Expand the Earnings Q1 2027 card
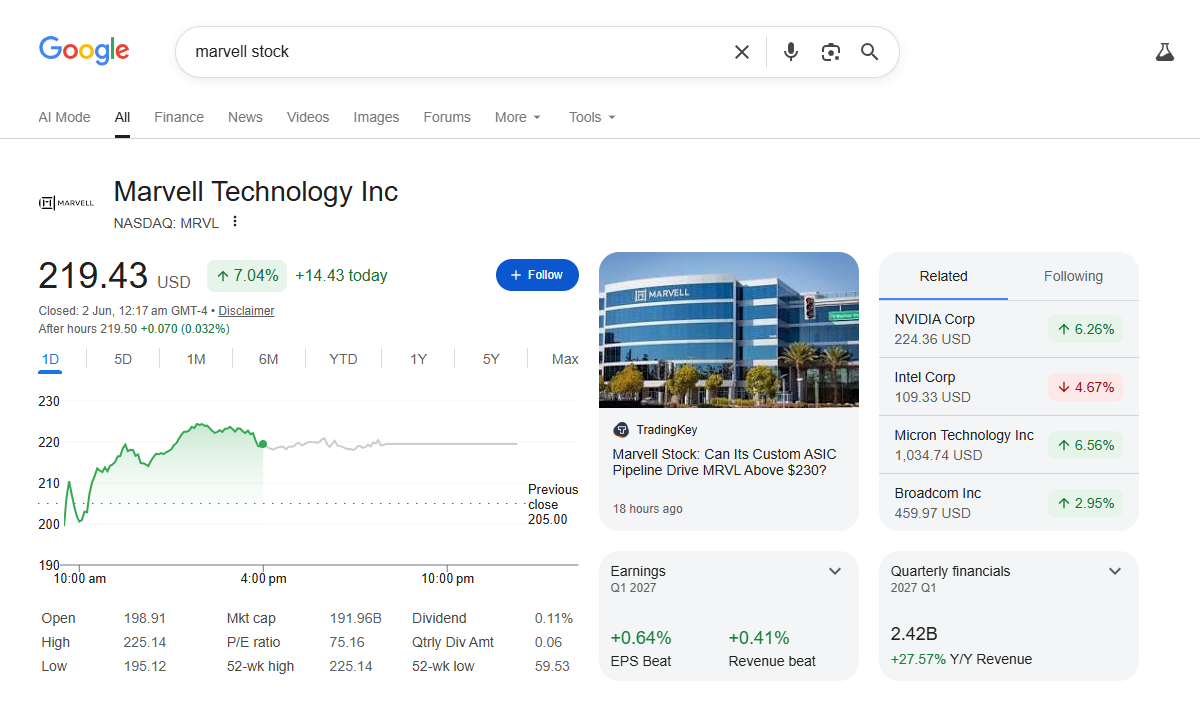Screen dimensions: 1200x703 coord(835,571)
